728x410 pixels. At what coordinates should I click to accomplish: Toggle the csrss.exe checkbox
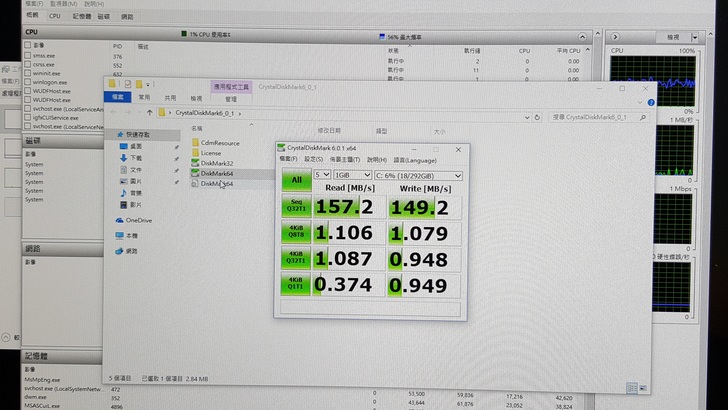(27, 64)
